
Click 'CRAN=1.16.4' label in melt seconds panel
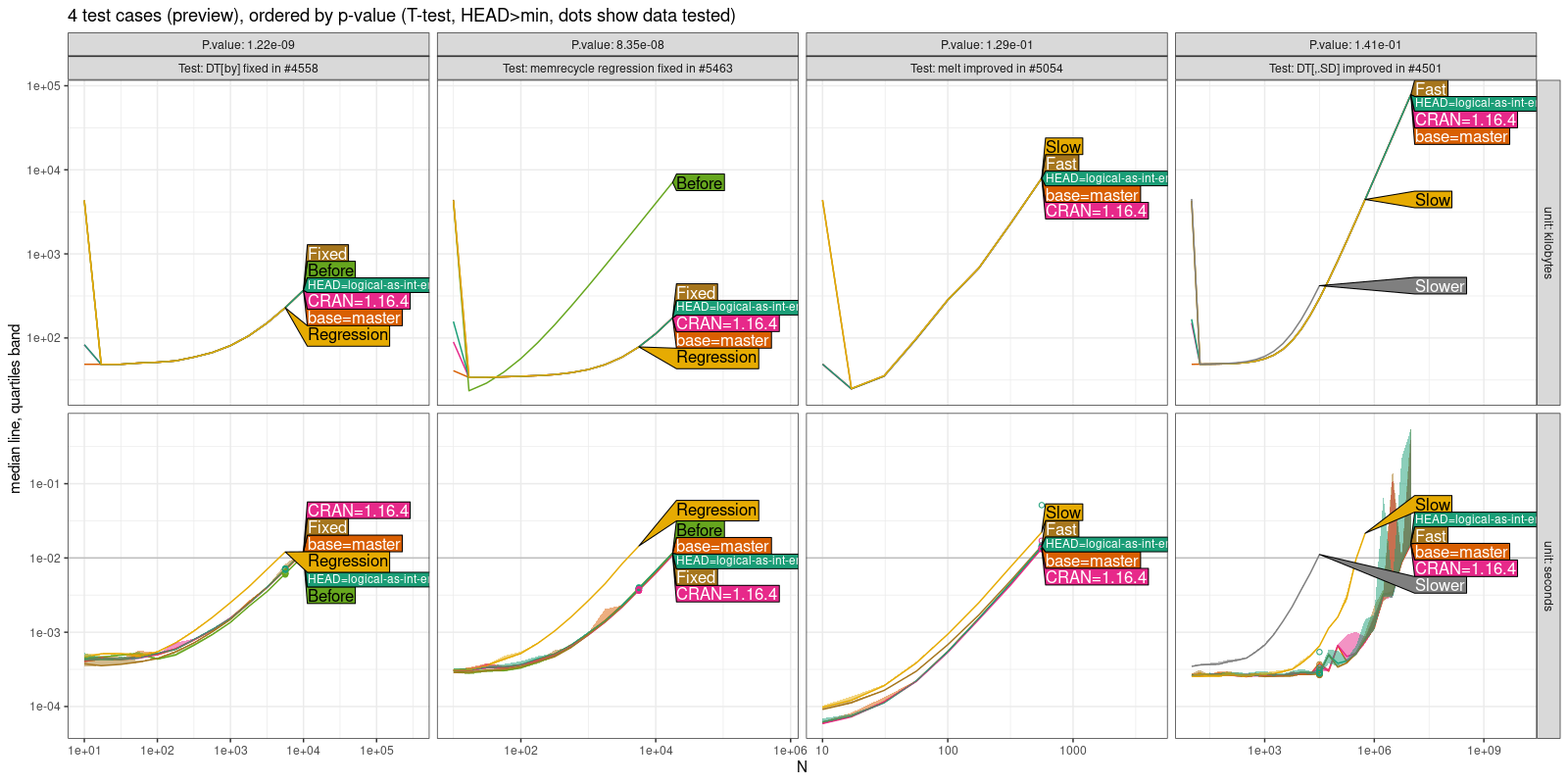(1096, 577)
